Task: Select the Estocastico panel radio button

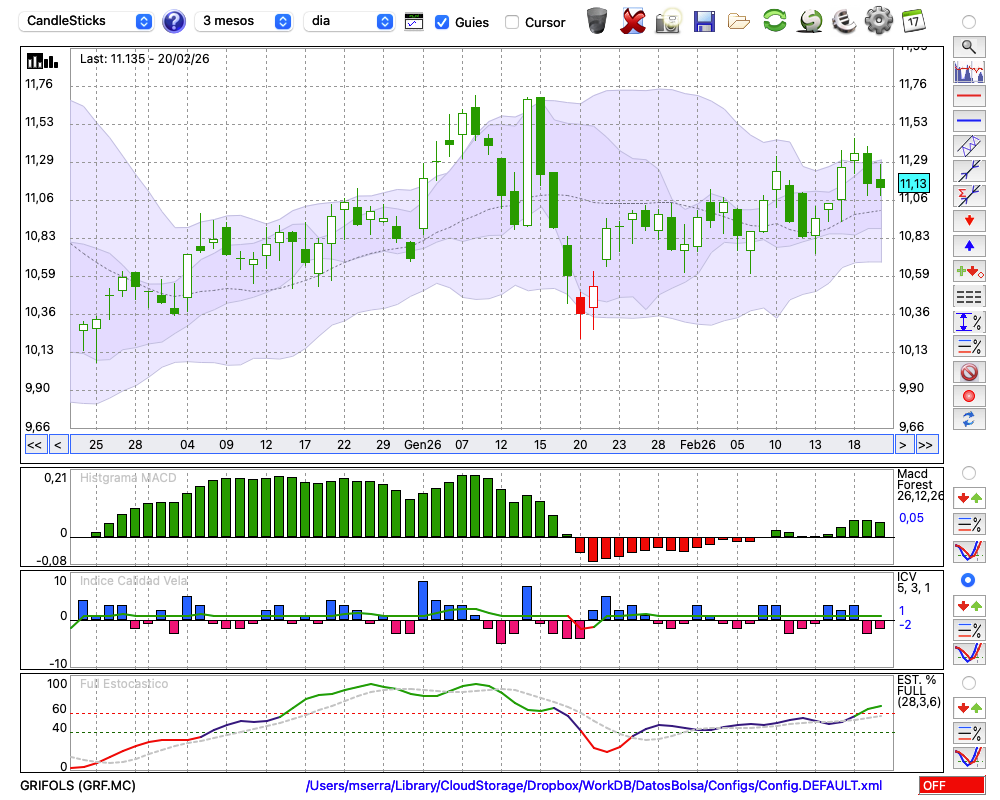Action: 968,683
